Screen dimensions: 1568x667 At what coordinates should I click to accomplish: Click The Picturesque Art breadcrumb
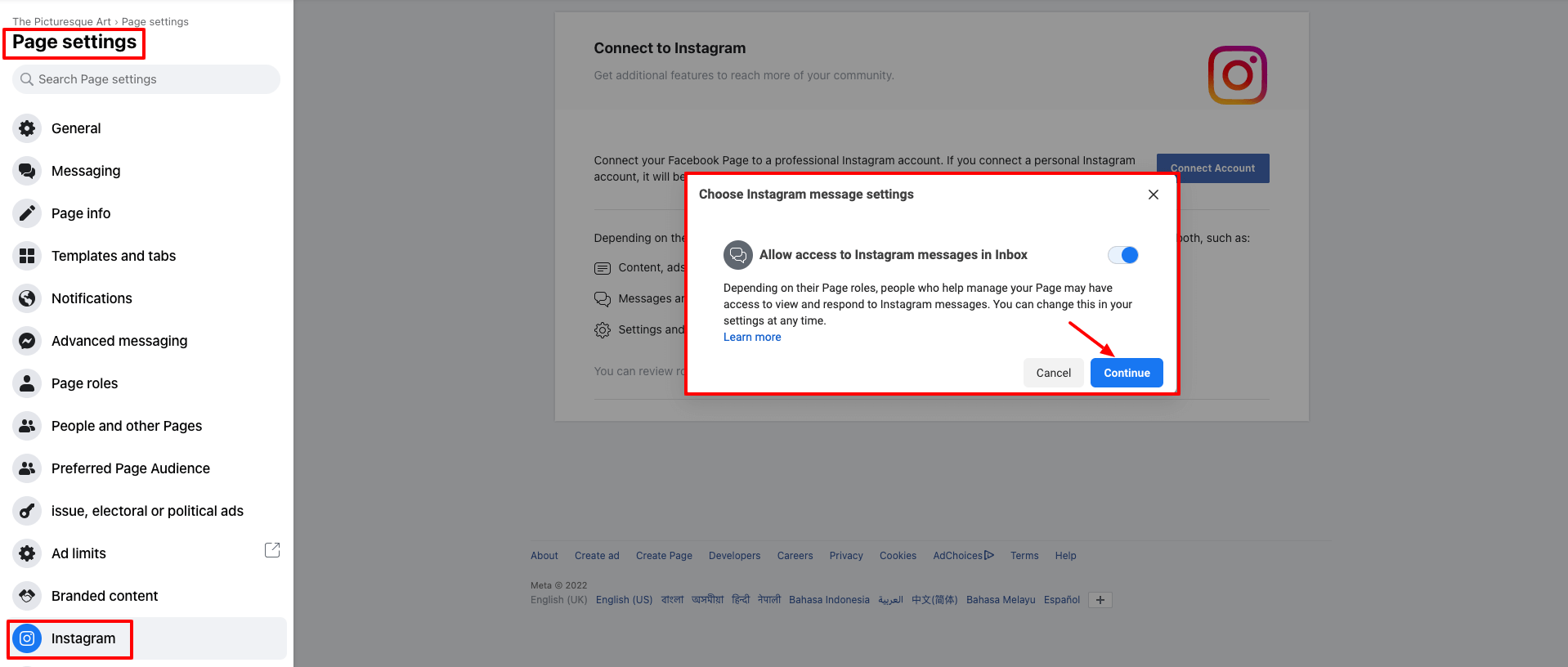coord(61,22)
